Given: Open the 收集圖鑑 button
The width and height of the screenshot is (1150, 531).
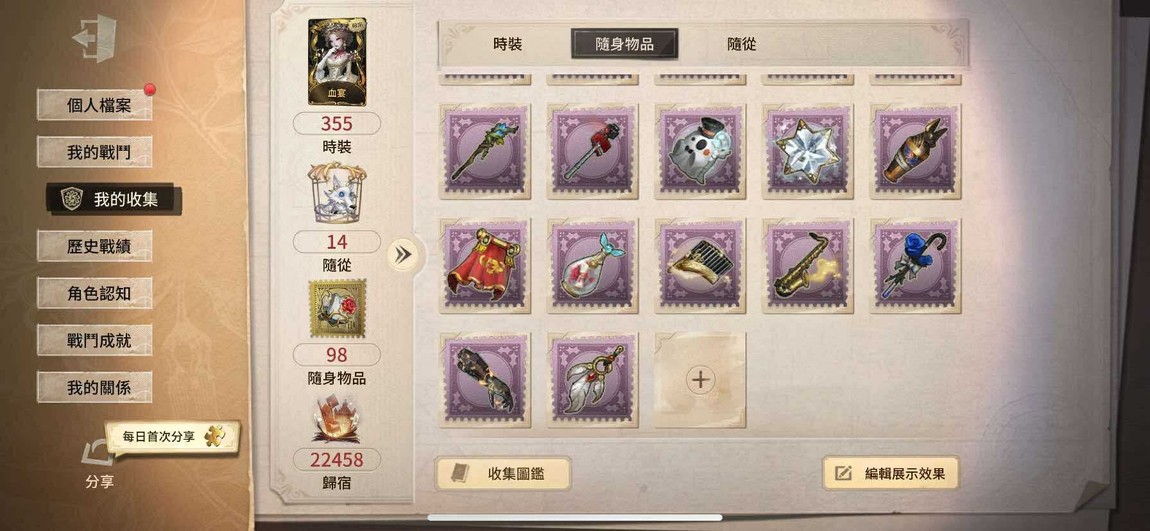Looking at the screenshot, I should click(x=503, y=474).
